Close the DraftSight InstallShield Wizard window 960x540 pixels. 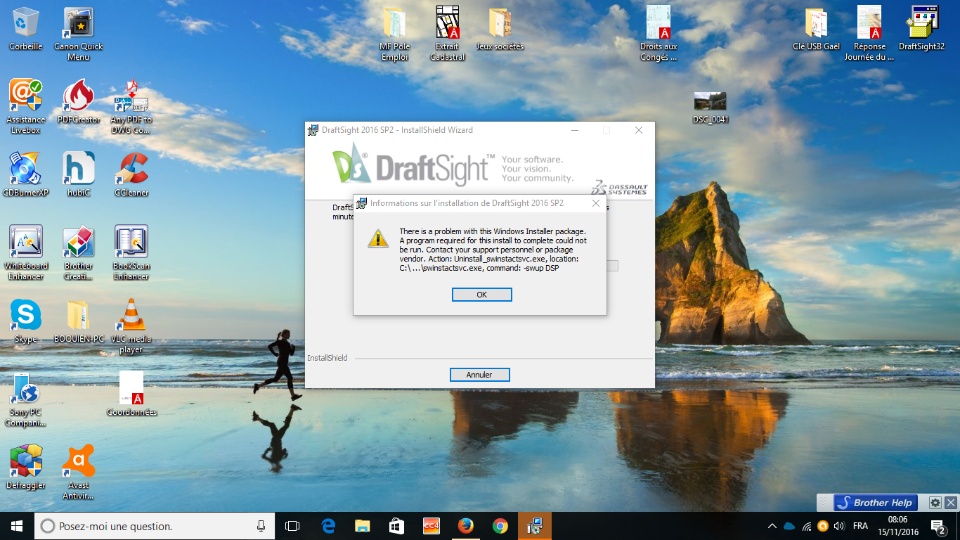tap(639, 130)
